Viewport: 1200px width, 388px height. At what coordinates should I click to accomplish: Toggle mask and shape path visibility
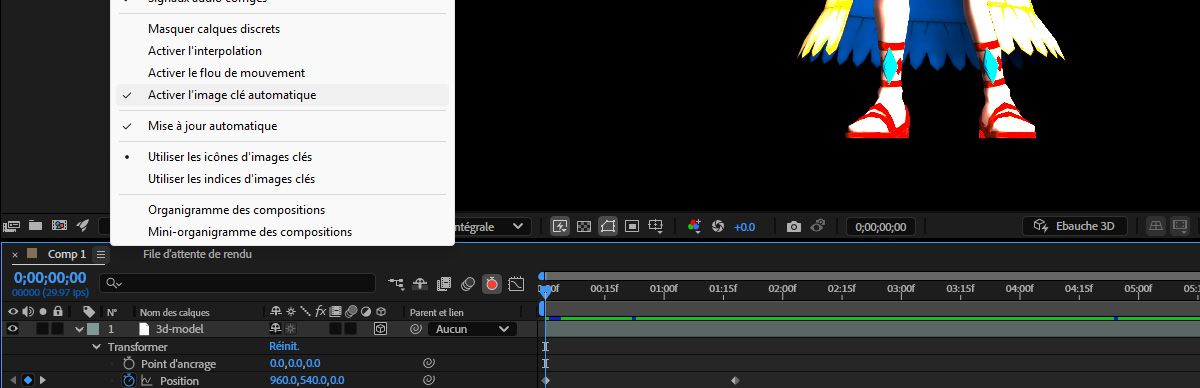point(608,226)
